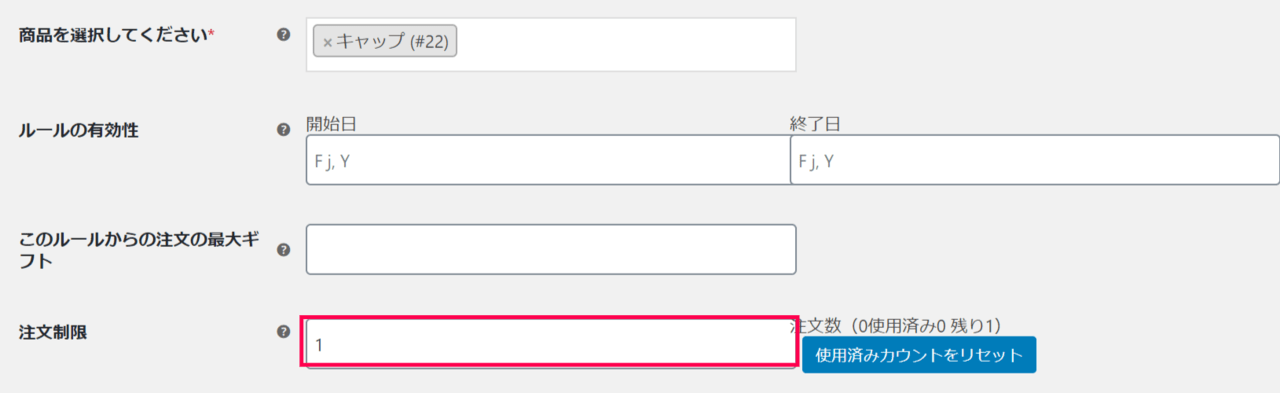The width and height of the screenshot is (1280, 393).
Task: Focus the 最大ギフト input field
Action: tap(551, 249)
